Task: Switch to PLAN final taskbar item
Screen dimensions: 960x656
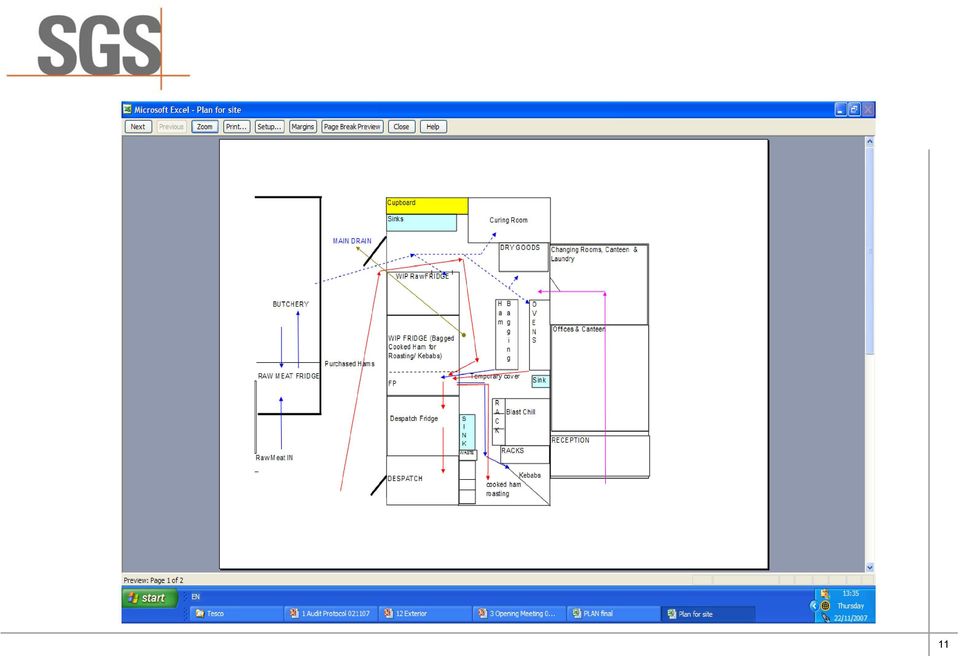Action: coord(613,613)
